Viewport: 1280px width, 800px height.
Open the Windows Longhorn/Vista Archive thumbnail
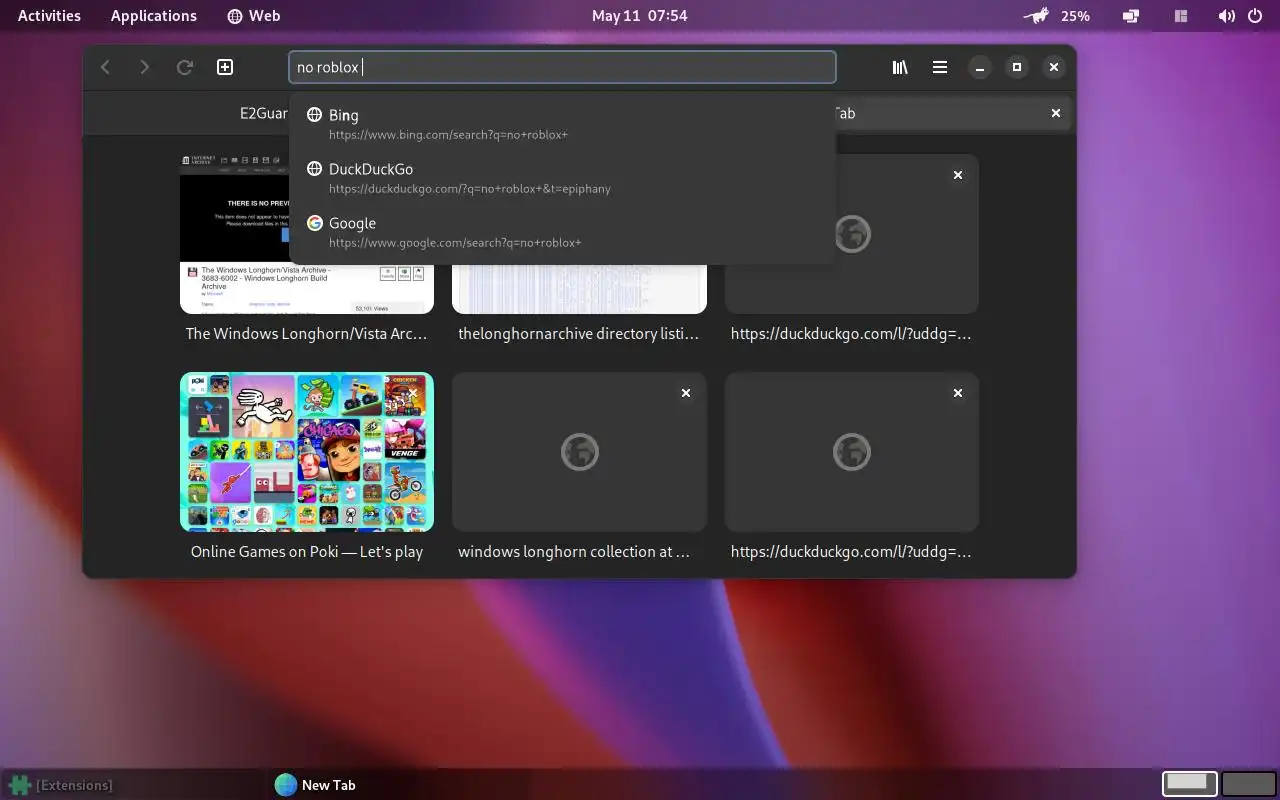[x=307, y=233]
